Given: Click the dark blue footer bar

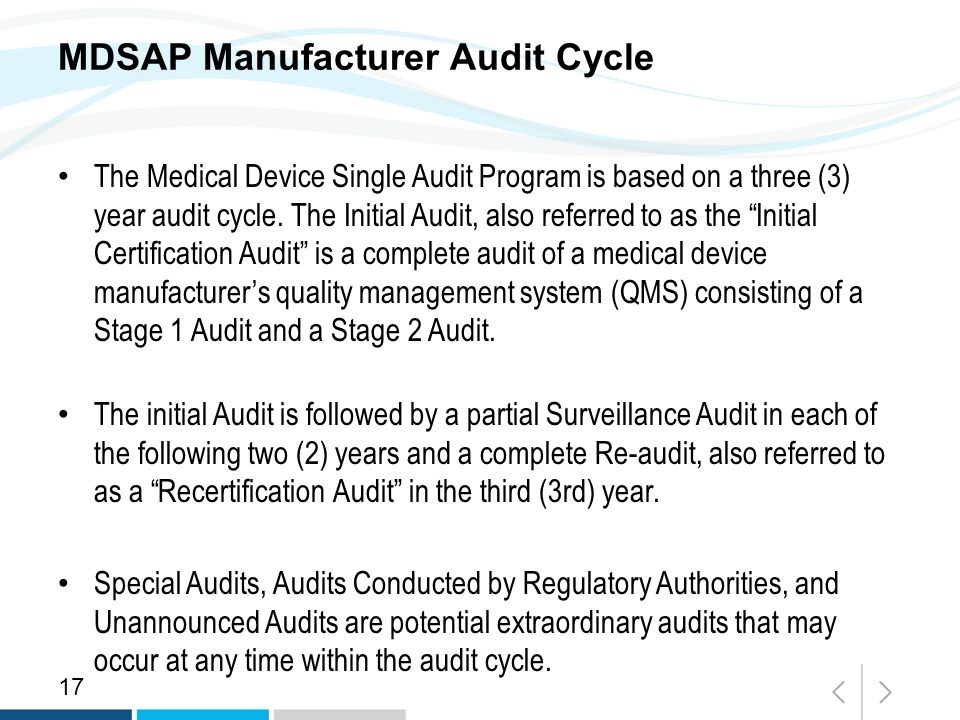Looking at the screenshot, I should 66,715.
